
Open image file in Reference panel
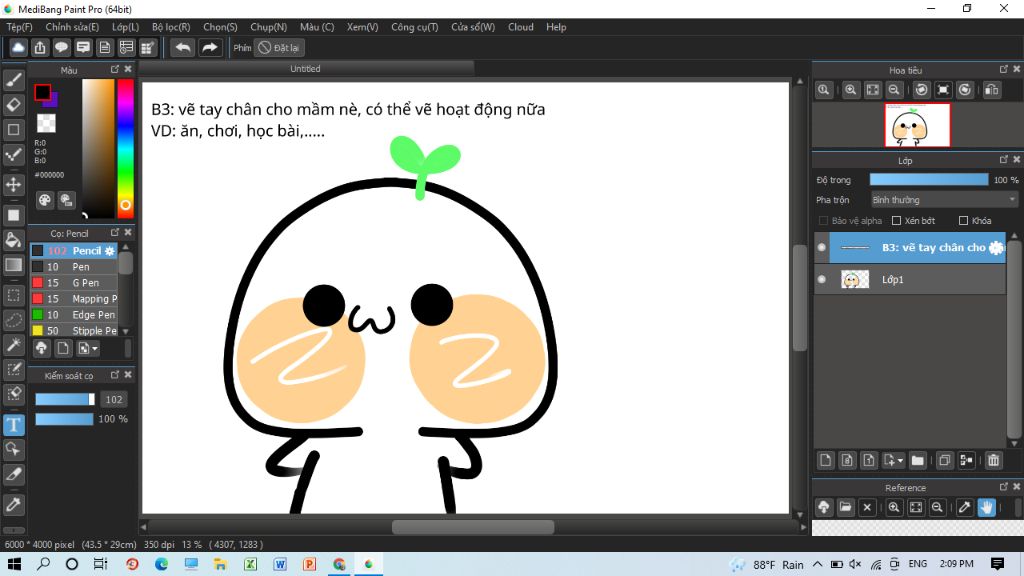846,507
